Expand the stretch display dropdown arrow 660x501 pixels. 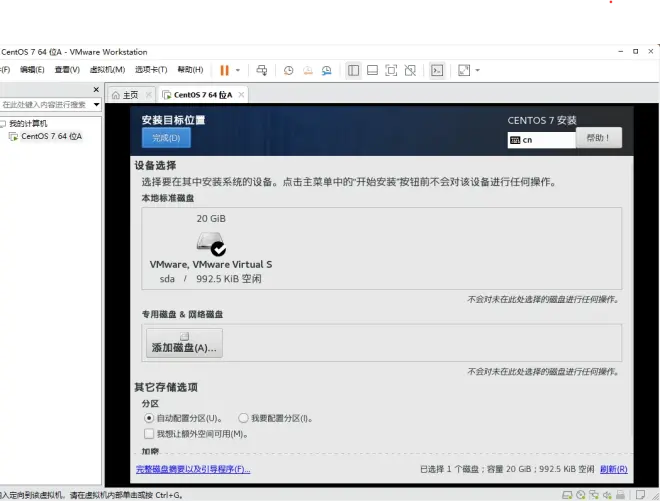pyautogui.click(x=477, y=70)
